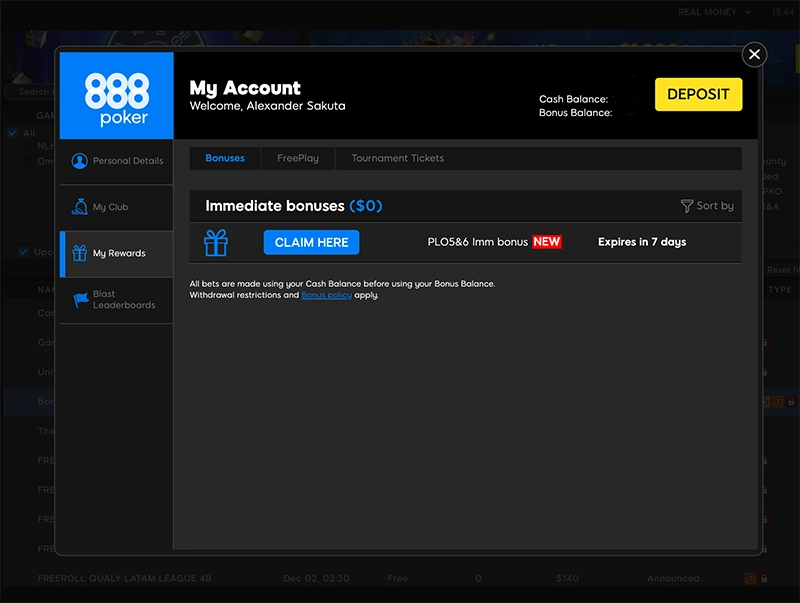Toggle the All checkbox in the lobby
Viewport: 800px width, 603px height.
[x=13, y=133]
